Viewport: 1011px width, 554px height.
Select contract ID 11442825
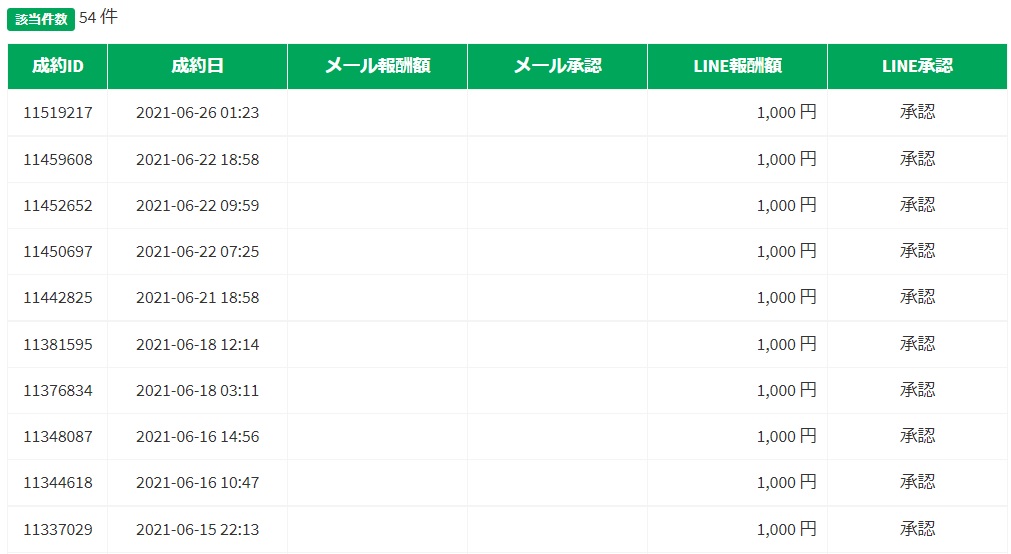58,298
